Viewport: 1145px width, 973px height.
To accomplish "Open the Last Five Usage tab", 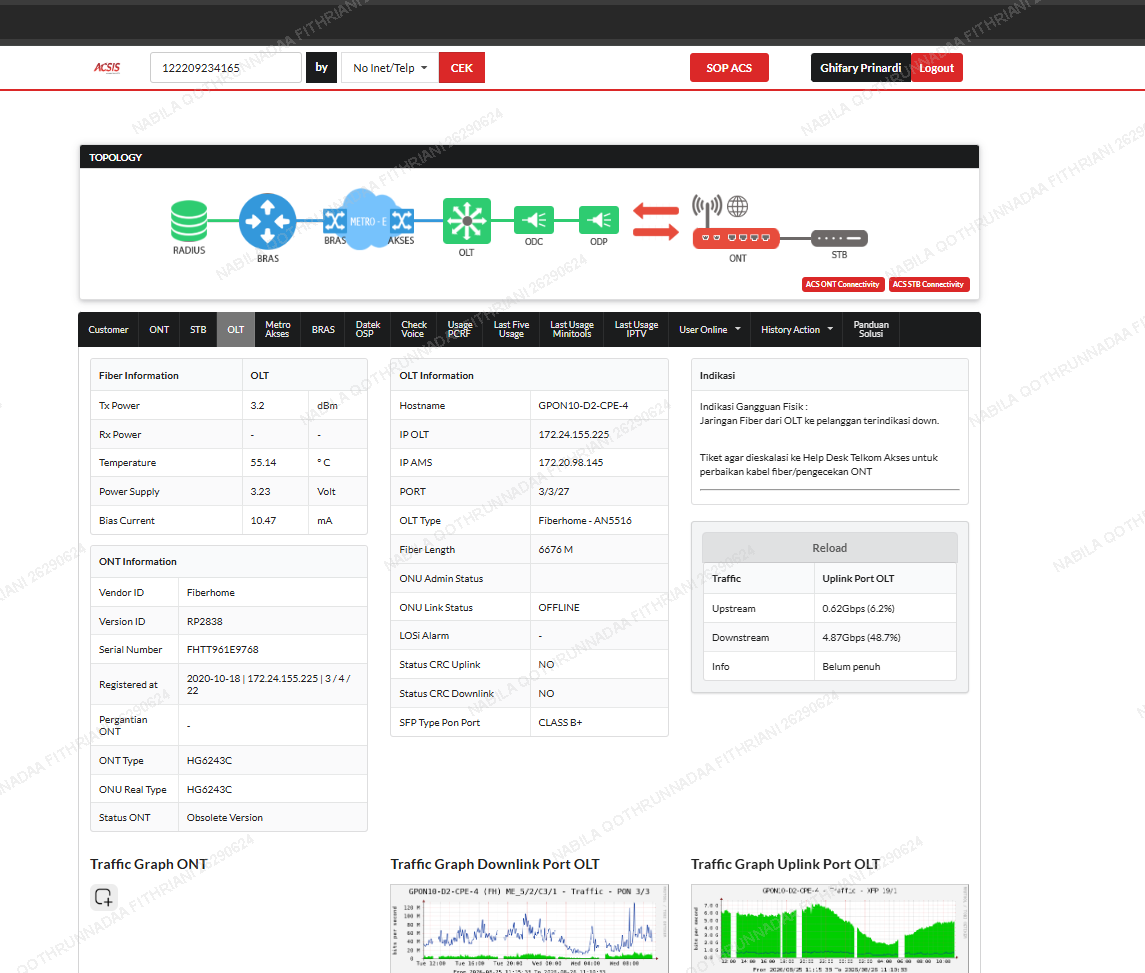I will pyautogui.click(x=511, y=329).
